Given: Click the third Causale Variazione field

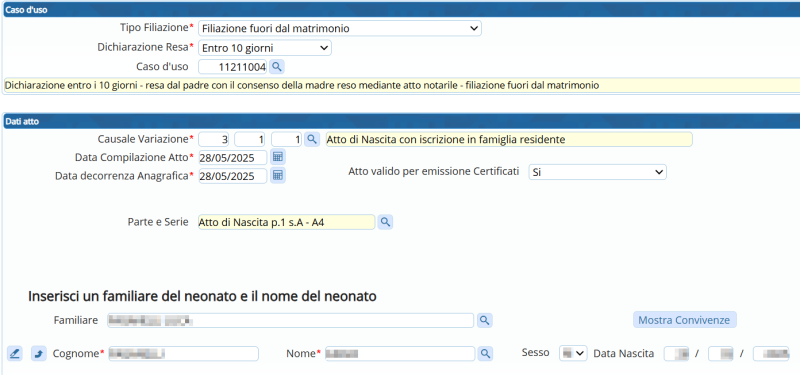Looking at the screenshot, I should tap(287, 139).
